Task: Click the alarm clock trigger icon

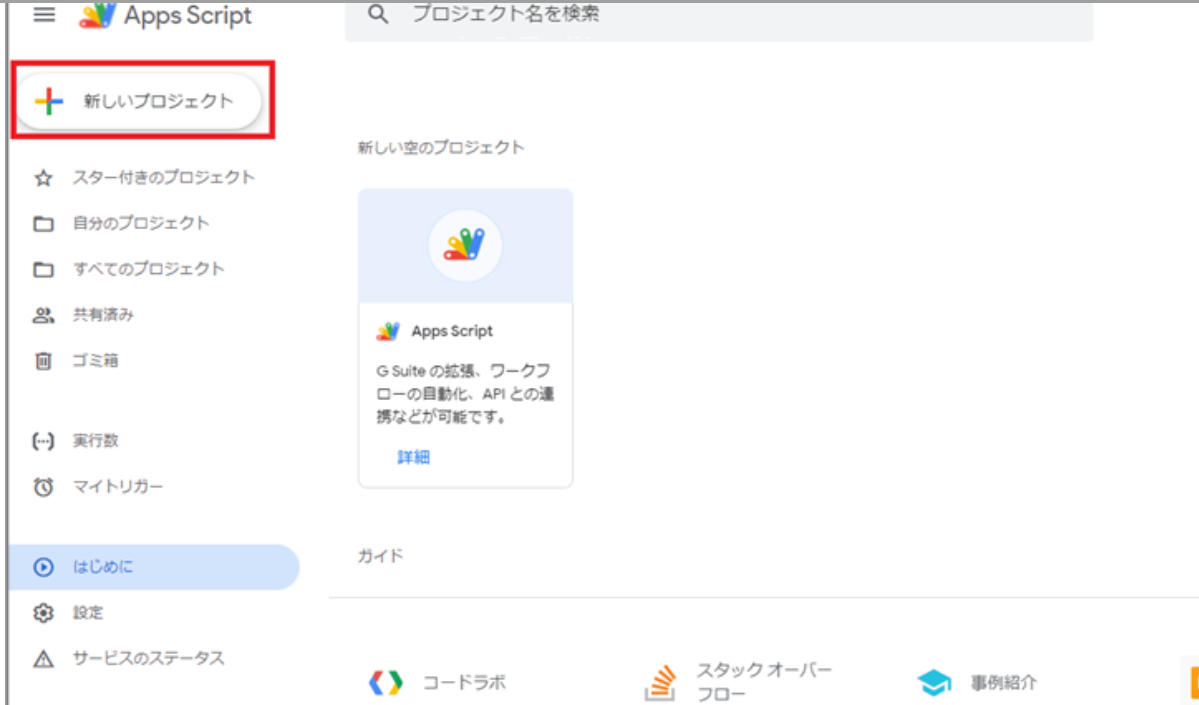Action: pos(44,487)
